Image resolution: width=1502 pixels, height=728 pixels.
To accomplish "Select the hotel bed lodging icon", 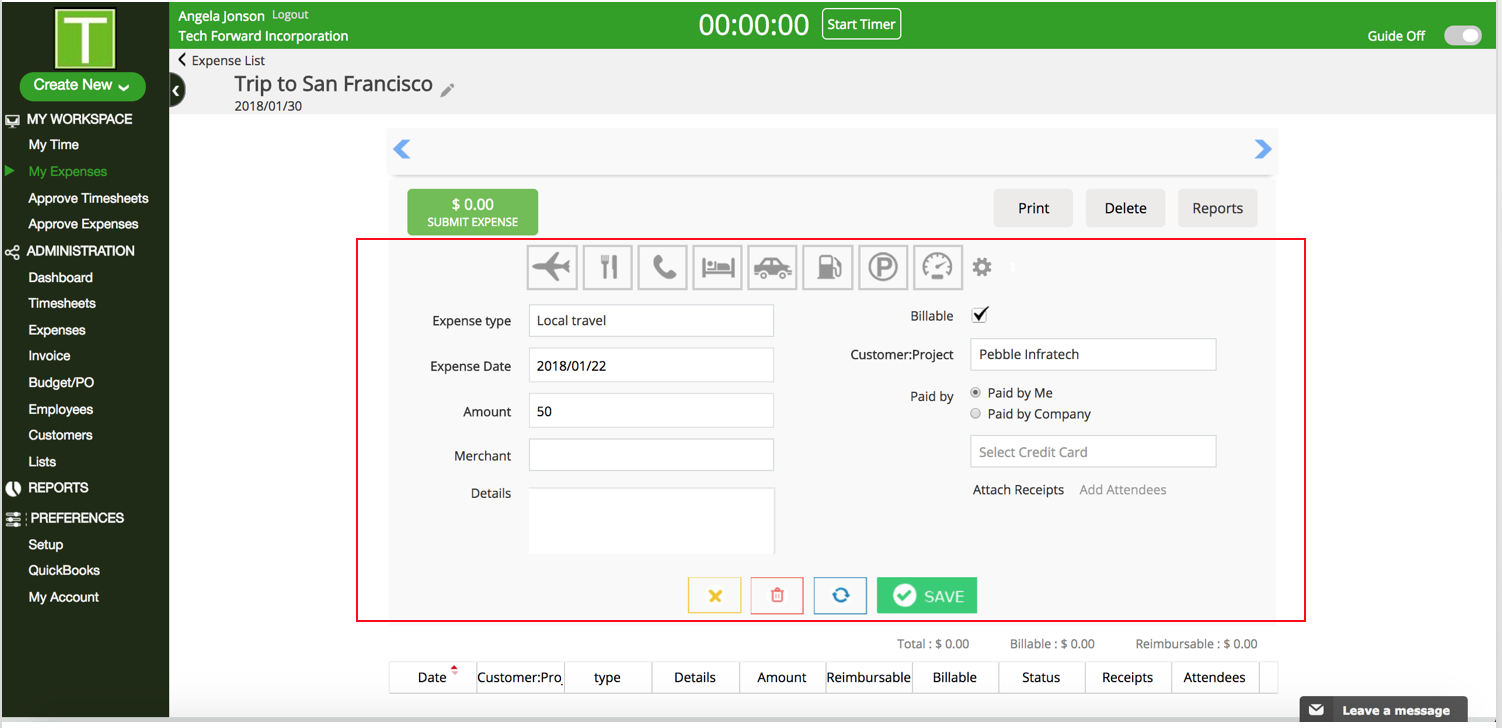I will tap(718, 267).
